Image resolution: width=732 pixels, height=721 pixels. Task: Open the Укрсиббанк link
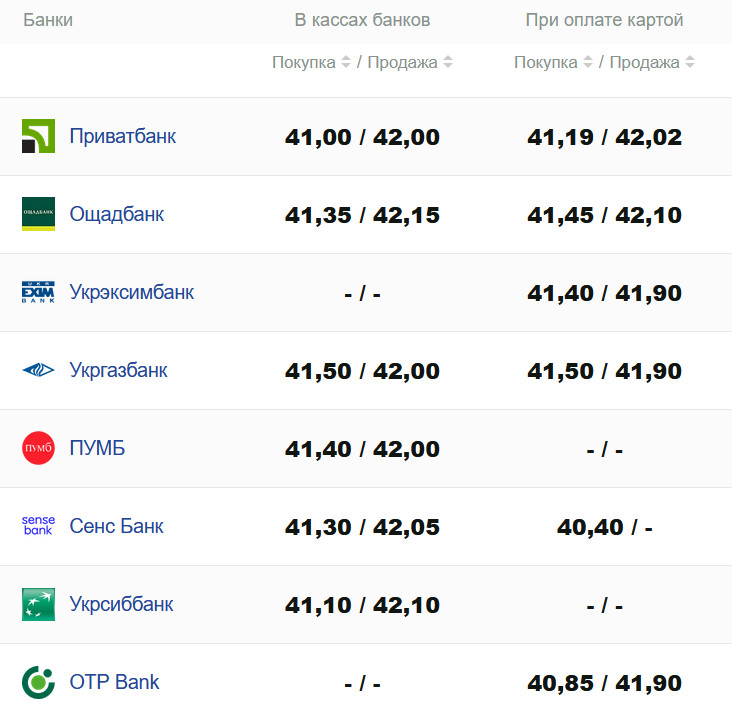122,604
